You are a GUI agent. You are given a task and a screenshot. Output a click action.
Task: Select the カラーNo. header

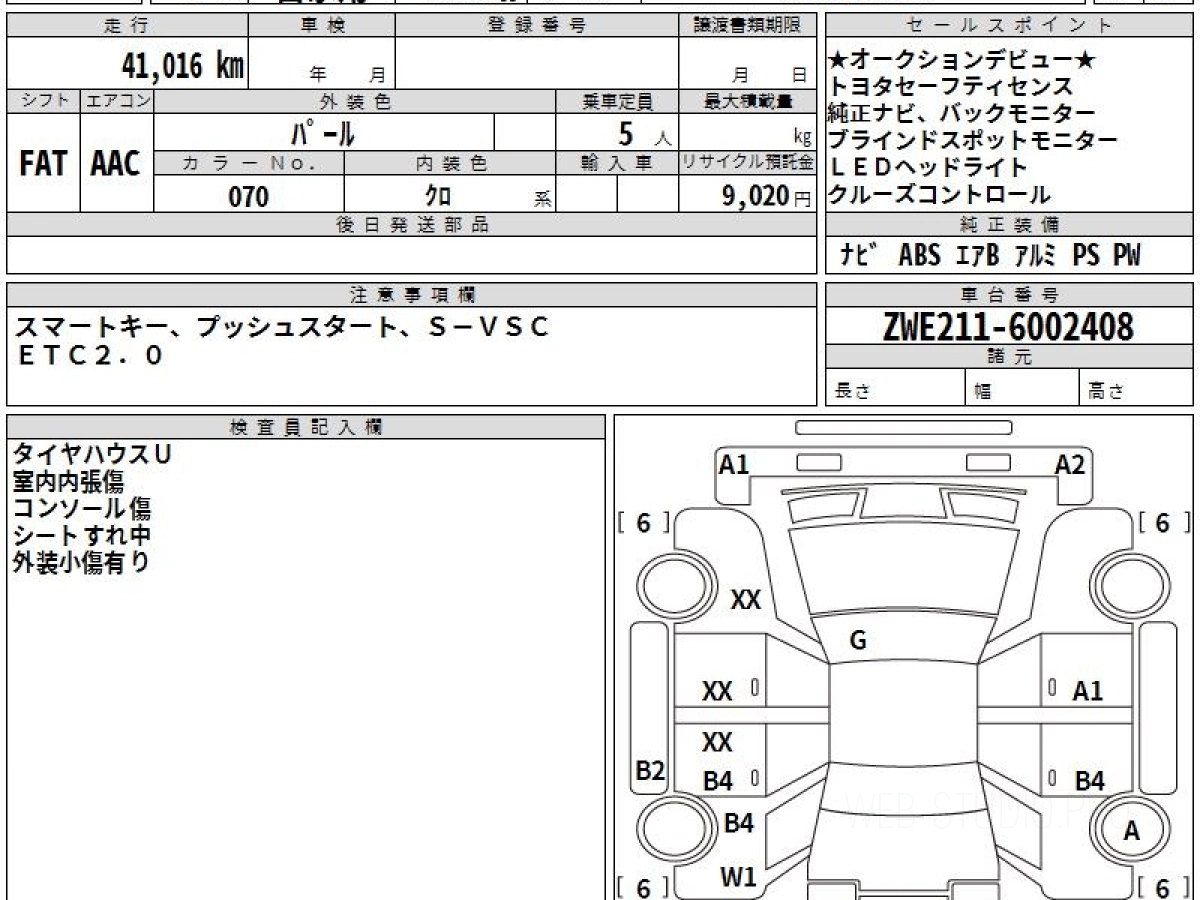click(249, 163)
